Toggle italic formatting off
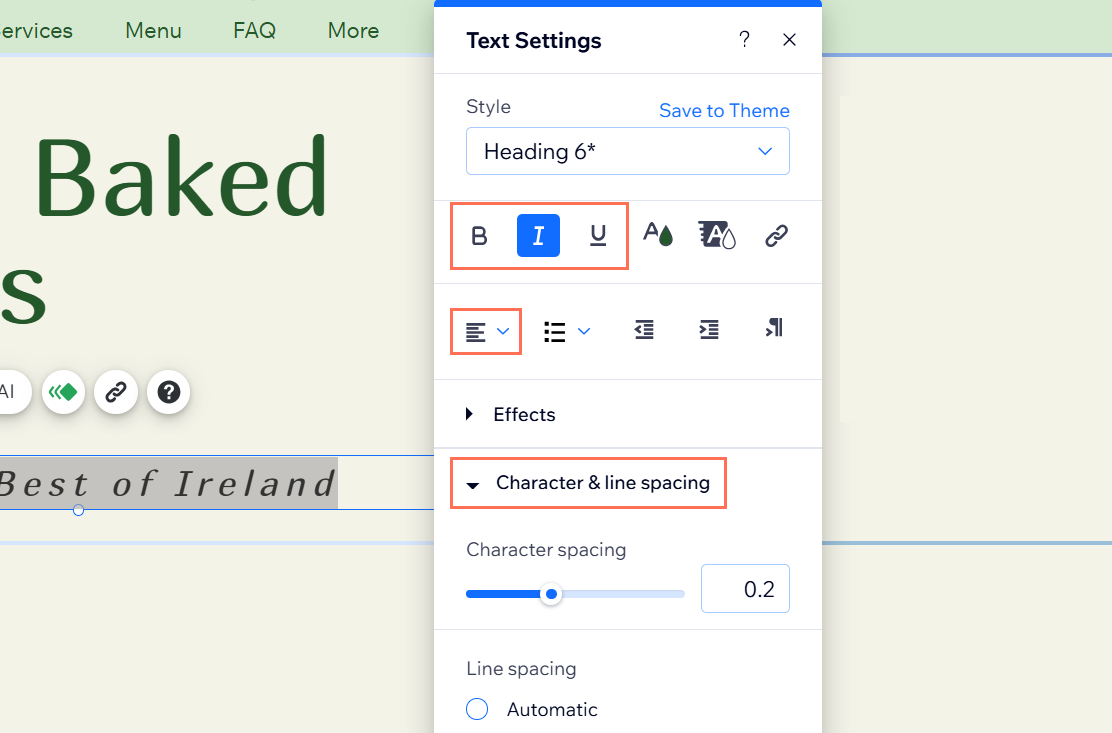1112x733 pixels. pyautogui.click(x=538, y=235)
